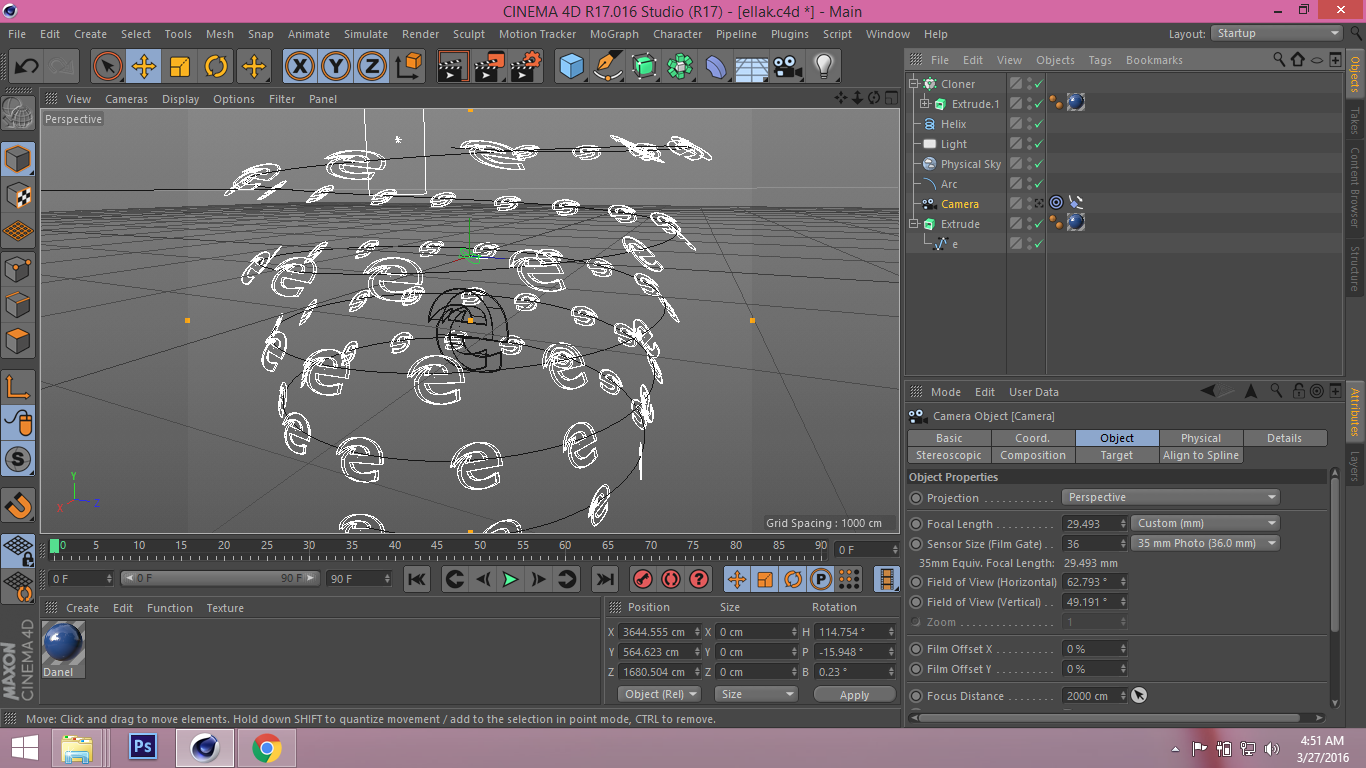Image resolution: width=1366 pixels, height=768 pixels.
Task: Select the Danel material thumbnail
Action: tap(64, 645)
